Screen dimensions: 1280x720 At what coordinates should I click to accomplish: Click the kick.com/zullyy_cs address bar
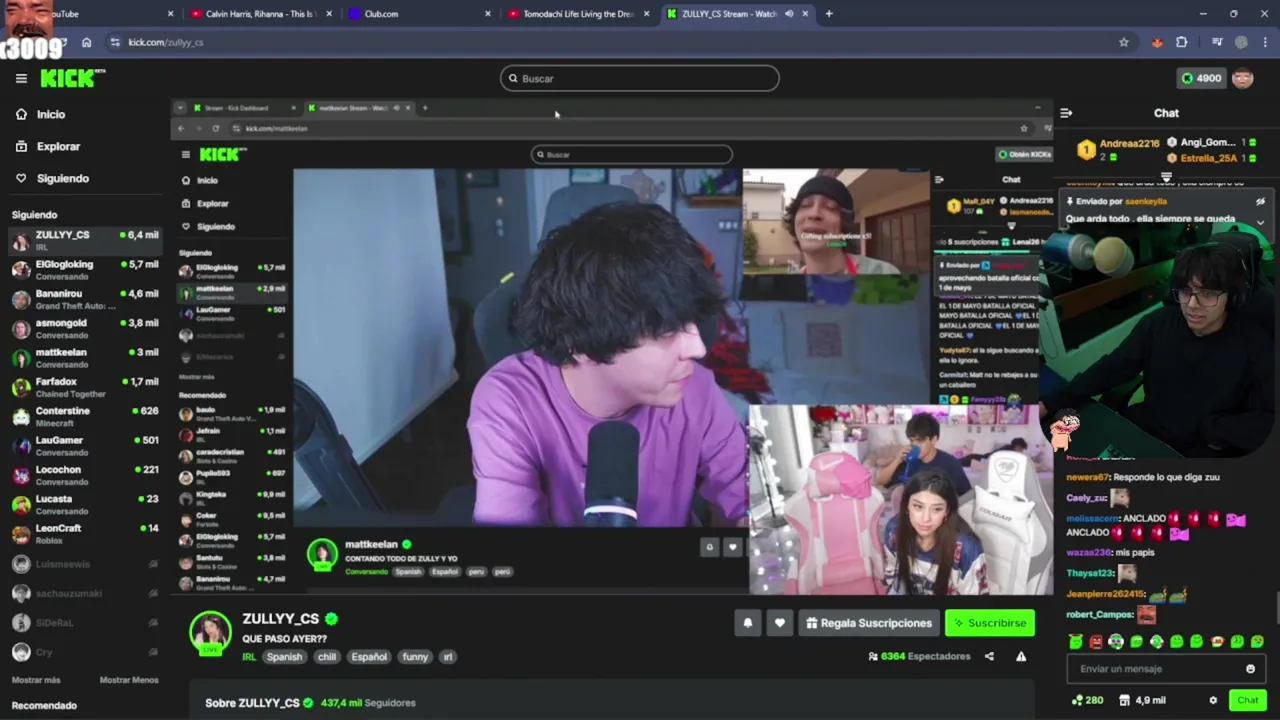click(620, 42)
